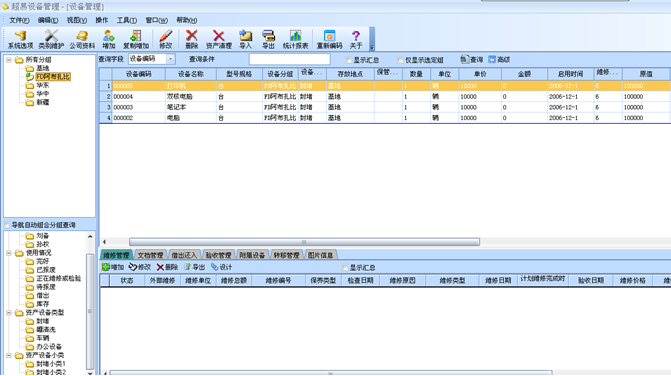This screenshot has width=671, height=376.
Task: Click 设备编码 column header
Action: point(139,74)
